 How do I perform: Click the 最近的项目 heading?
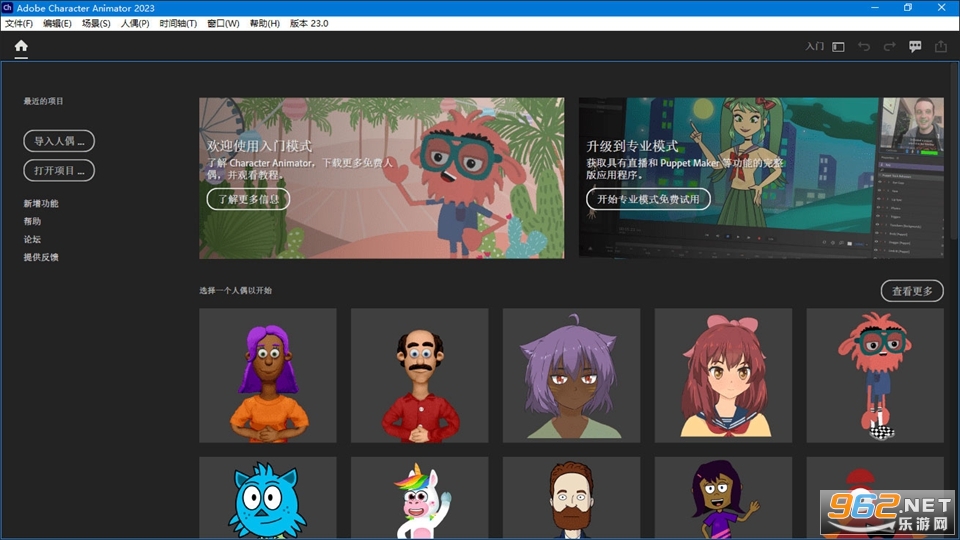(x=43, y=101)
